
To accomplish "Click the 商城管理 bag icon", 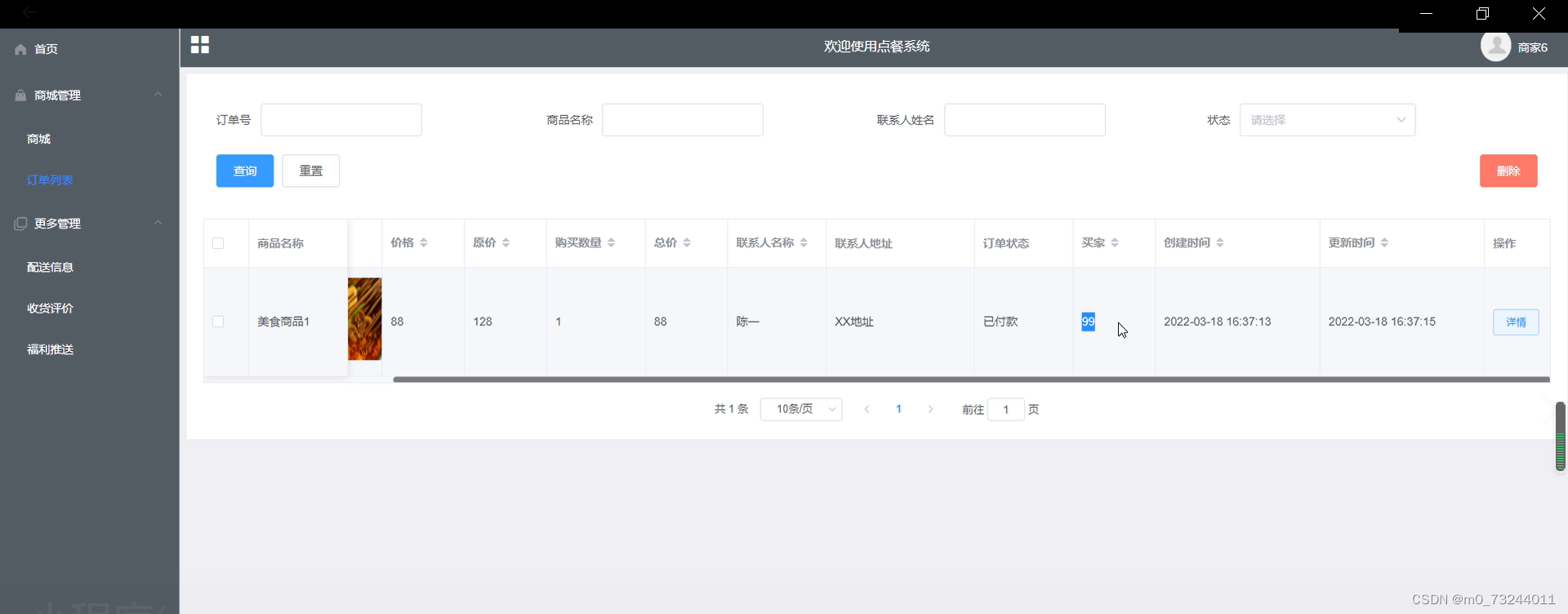I will pos(20,96).
